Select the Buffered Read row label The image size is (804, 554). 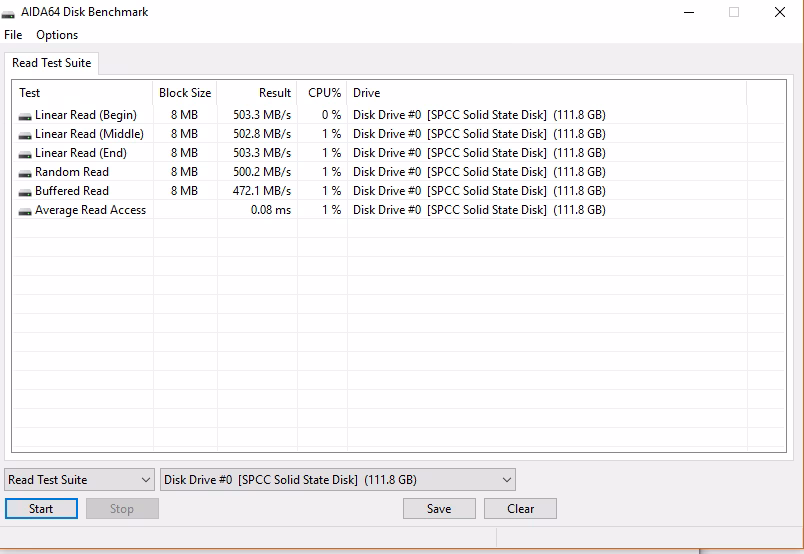pos(72,191)
